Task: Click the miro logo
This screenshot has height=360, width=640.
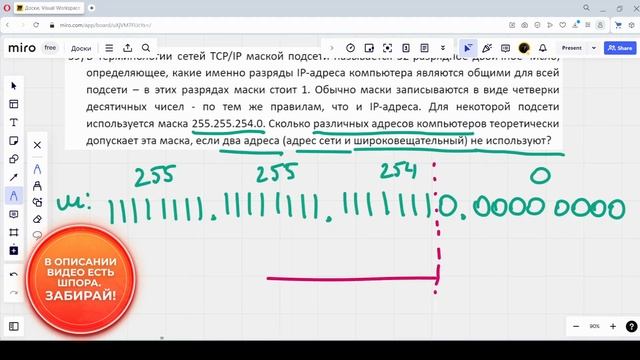Action: (22, 48)
